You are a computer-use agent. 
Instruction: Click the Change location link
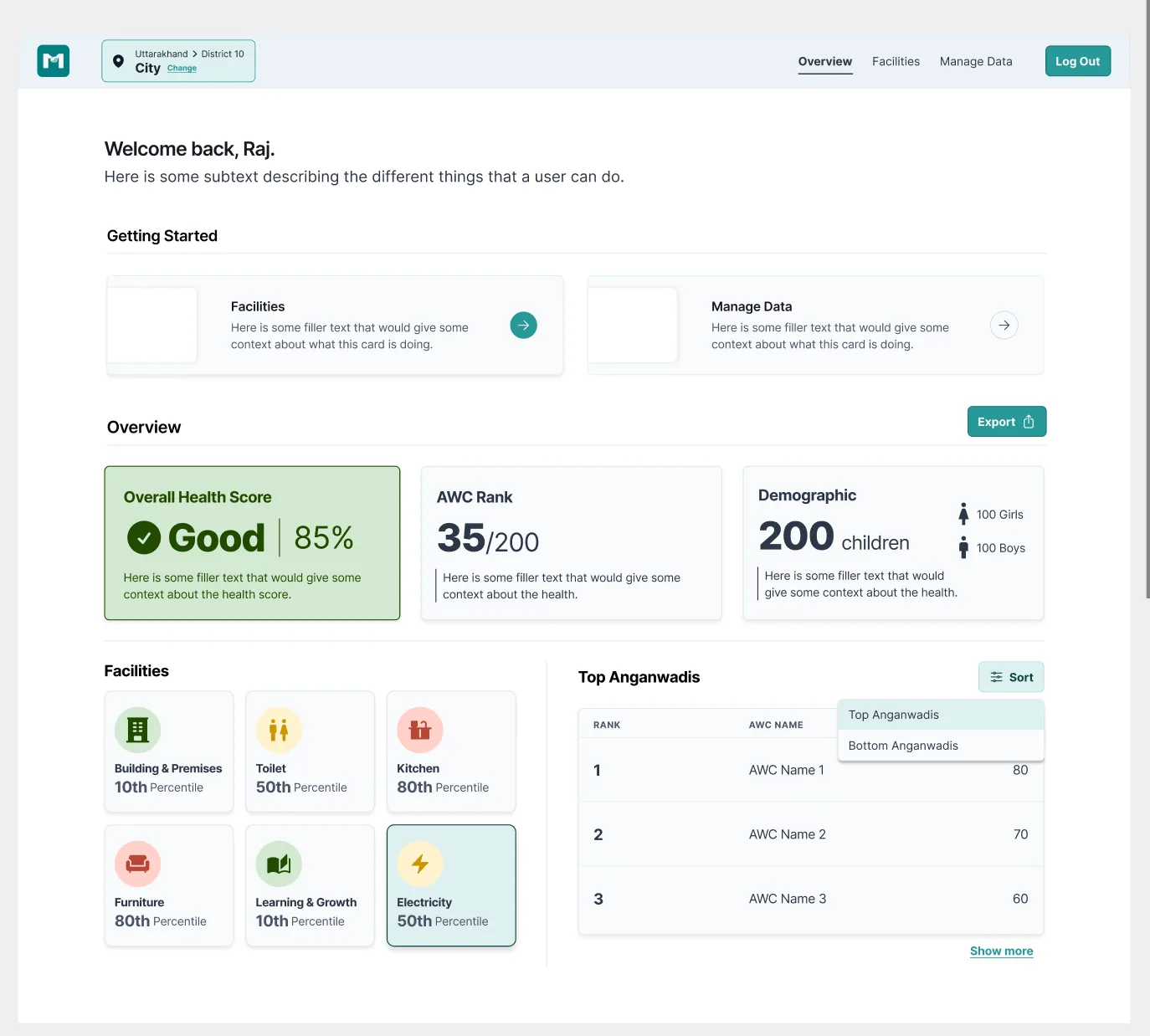(182, 69)
